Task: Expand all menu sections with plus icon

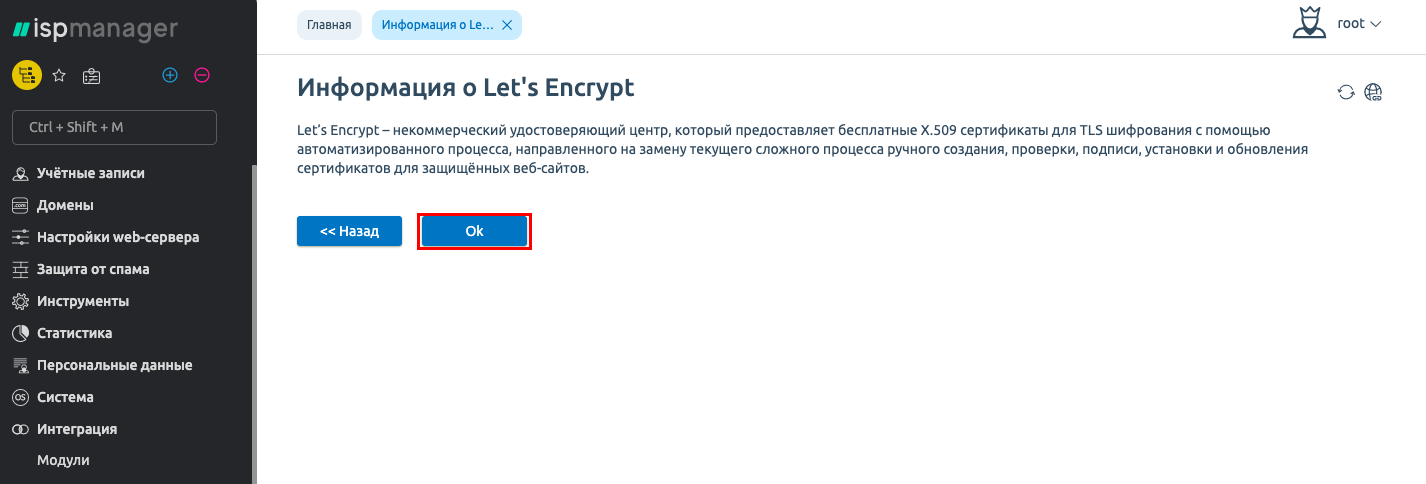Action: 170,75
